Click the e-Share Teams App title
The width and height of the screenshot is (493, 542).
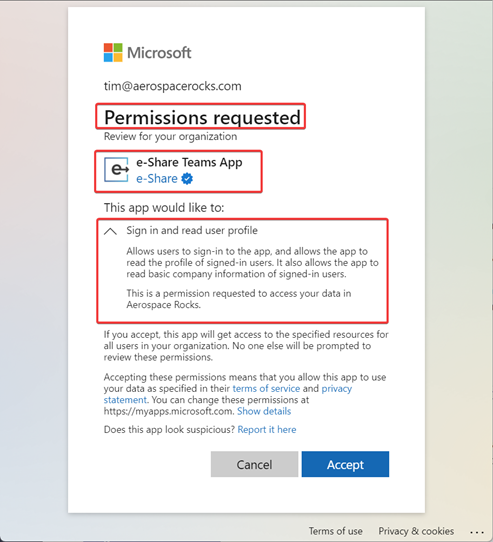click(x=189, y=162)
